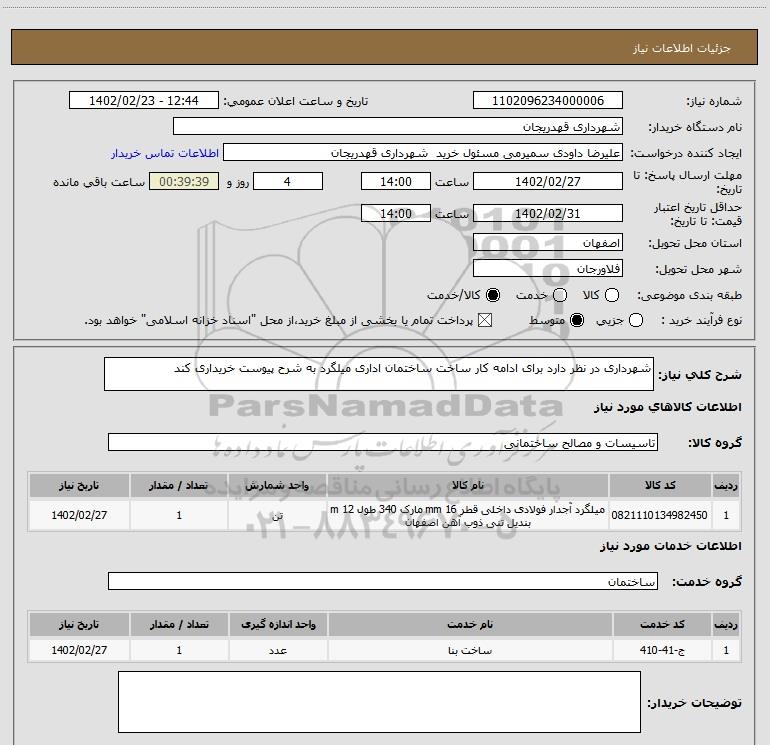The height and width of the screenshot is (745, 770).
Task: Select the کالا/خدمت radio button
Action: (x=493, y=295)
